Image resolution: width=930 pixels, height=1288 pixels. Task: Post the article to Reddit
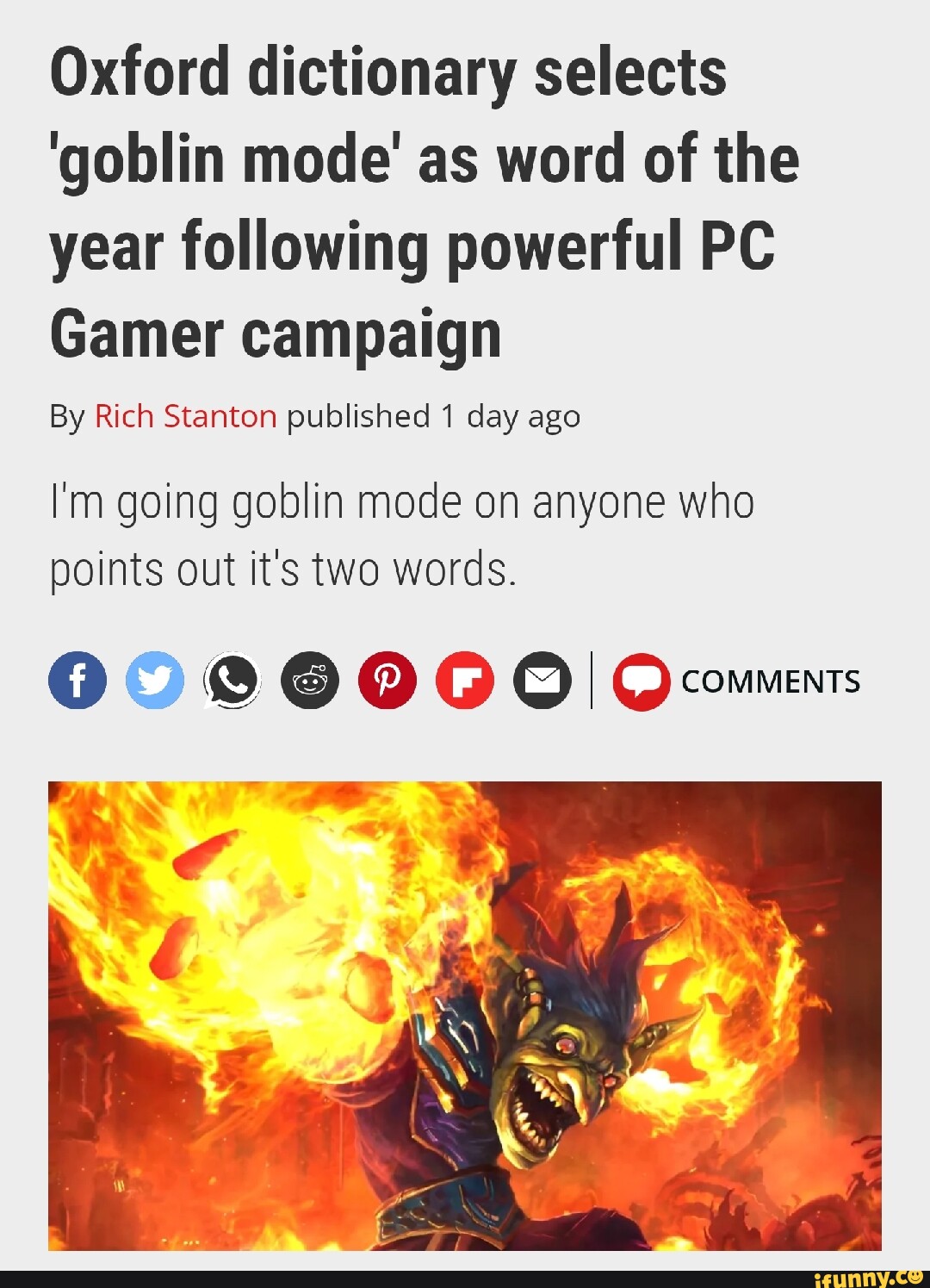tap(310, 681)
